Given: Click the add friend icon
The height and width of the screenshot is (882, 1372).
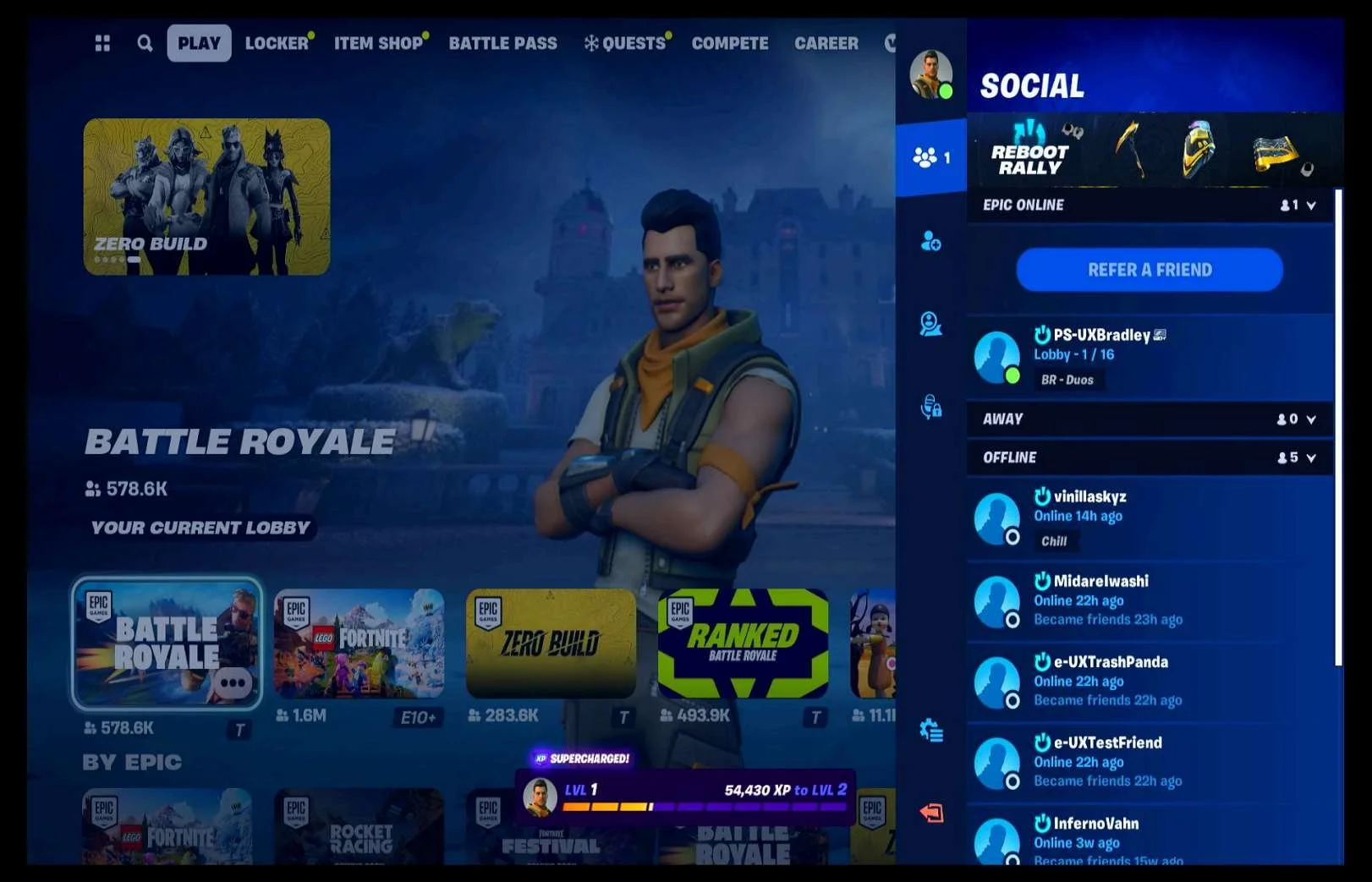Looking at the screenshot, I should click(930, 242).
